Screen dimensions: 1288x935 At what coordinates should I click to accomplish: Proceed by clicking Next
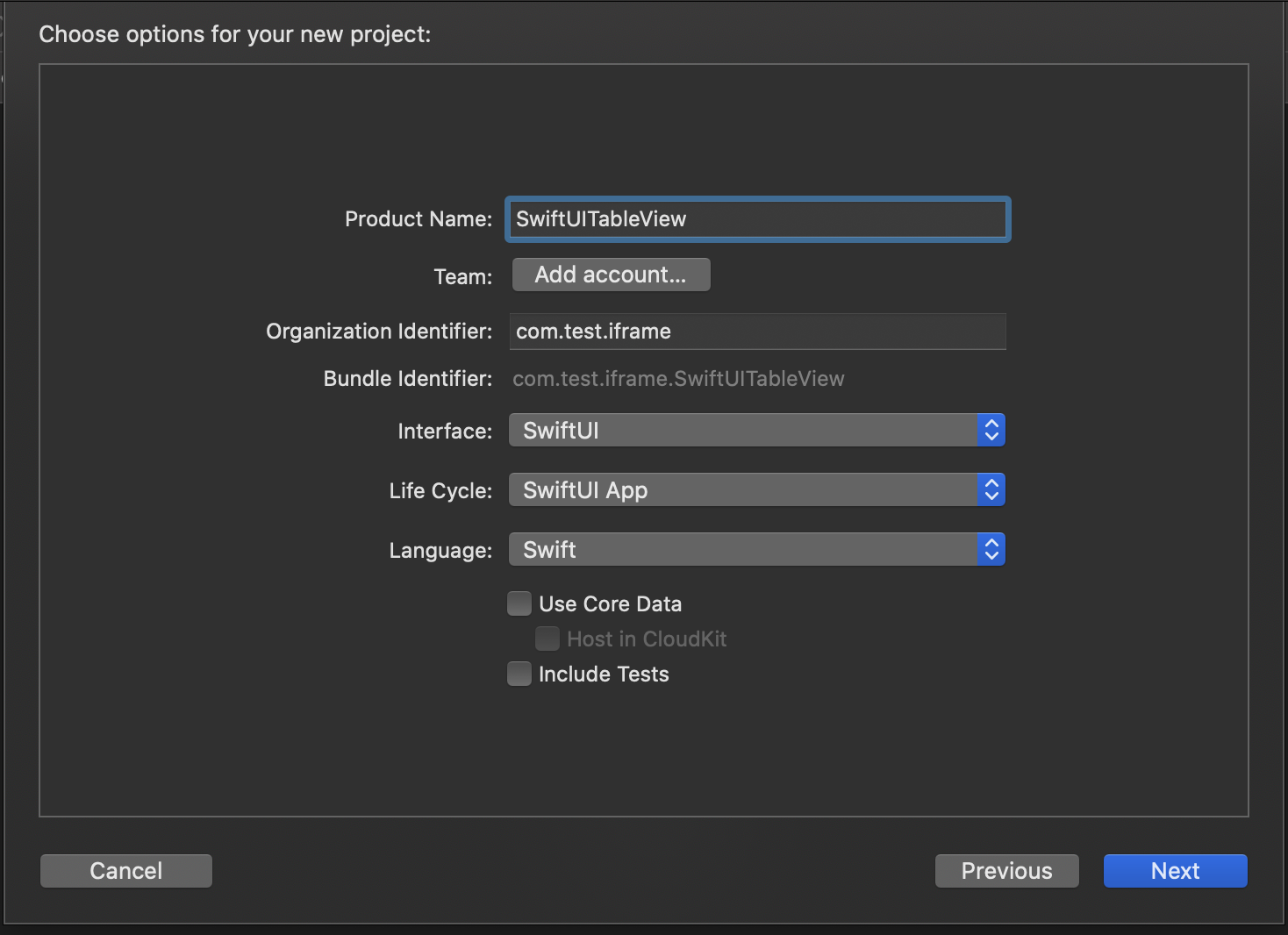pos(1175,871)
